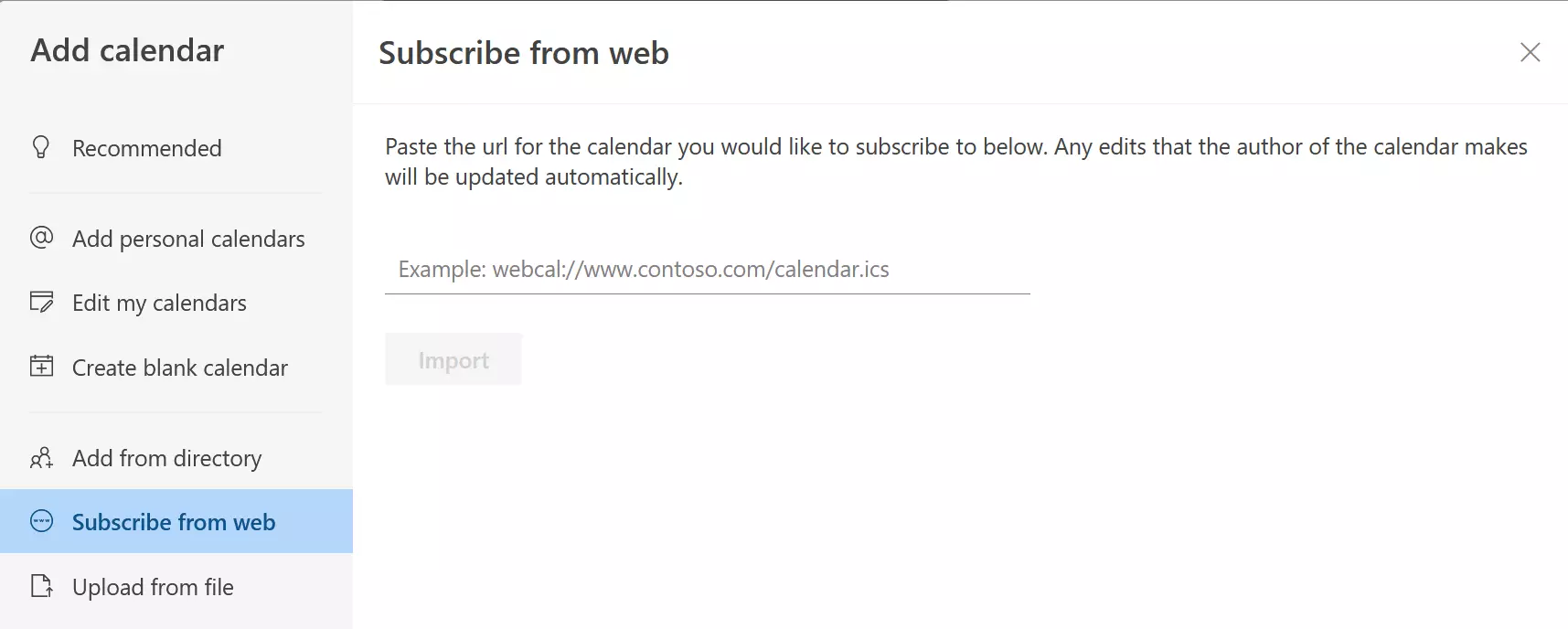Viewport: 1568px width, 629px height.
Task: Open Add from directory
Action: coord(166,458)
